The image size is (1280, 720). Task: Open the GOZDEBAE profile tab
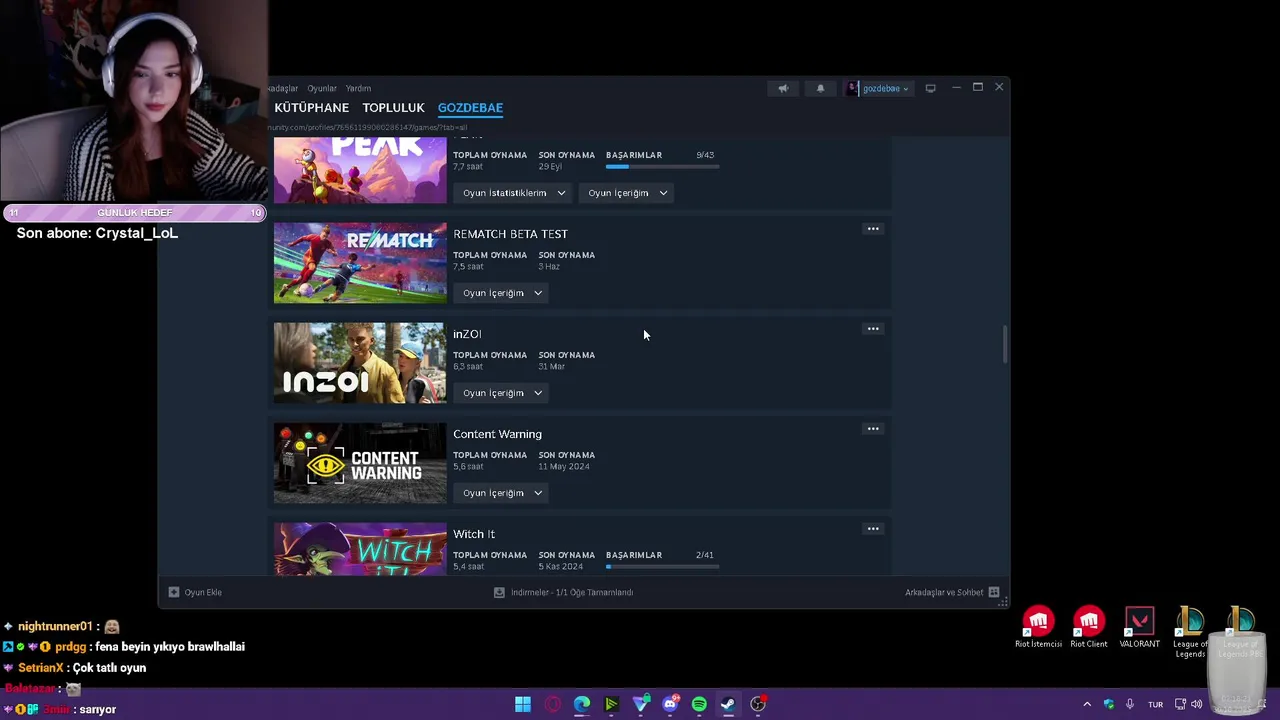click(470, 108)
